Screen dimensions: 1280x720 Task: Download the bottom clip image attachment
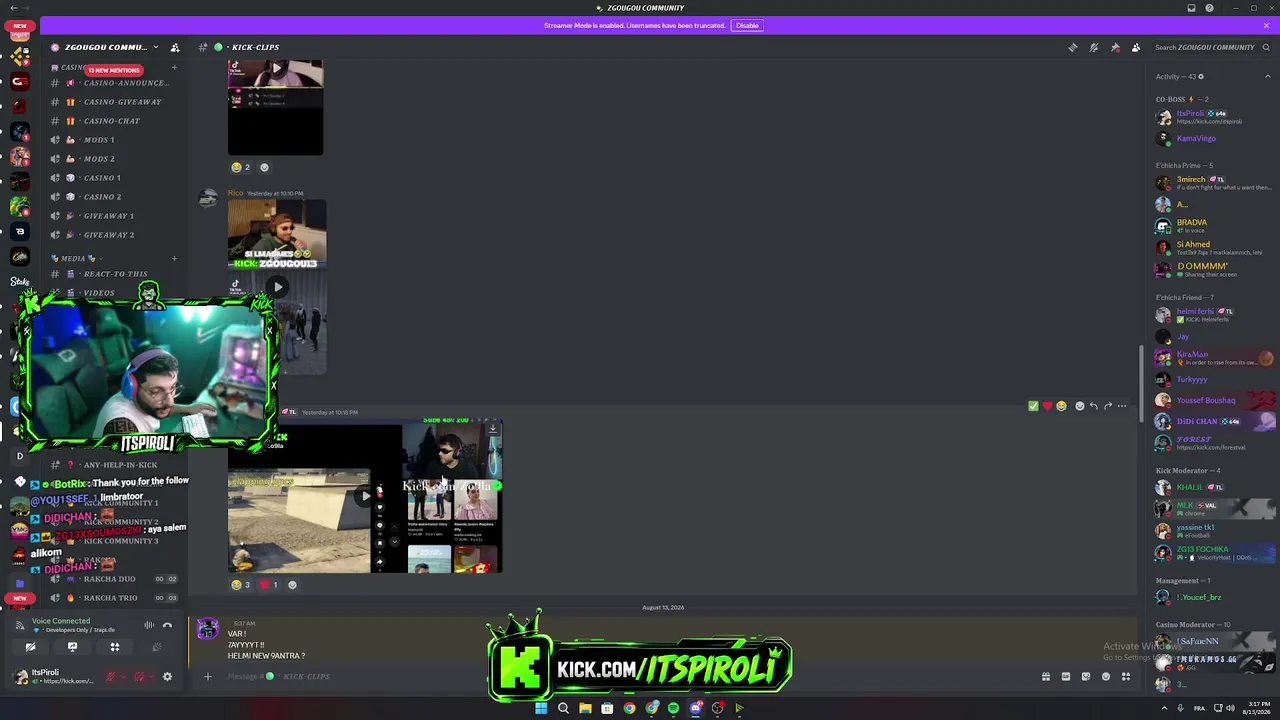[x=492, y=429]
